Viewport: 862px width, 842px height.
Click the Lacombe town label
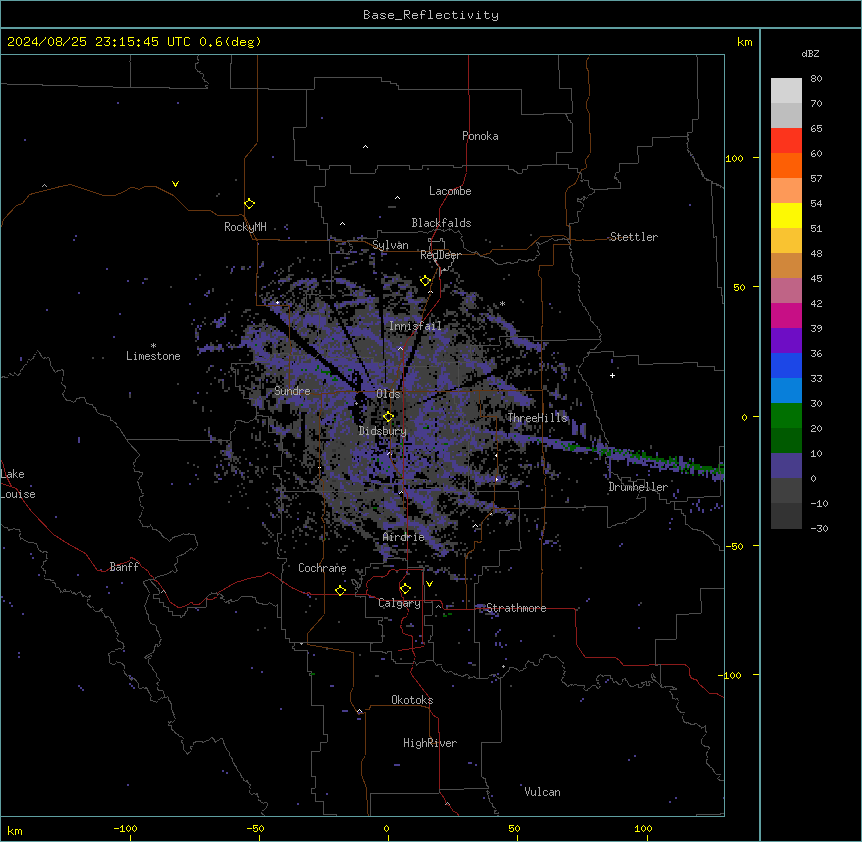coord(450,191)
